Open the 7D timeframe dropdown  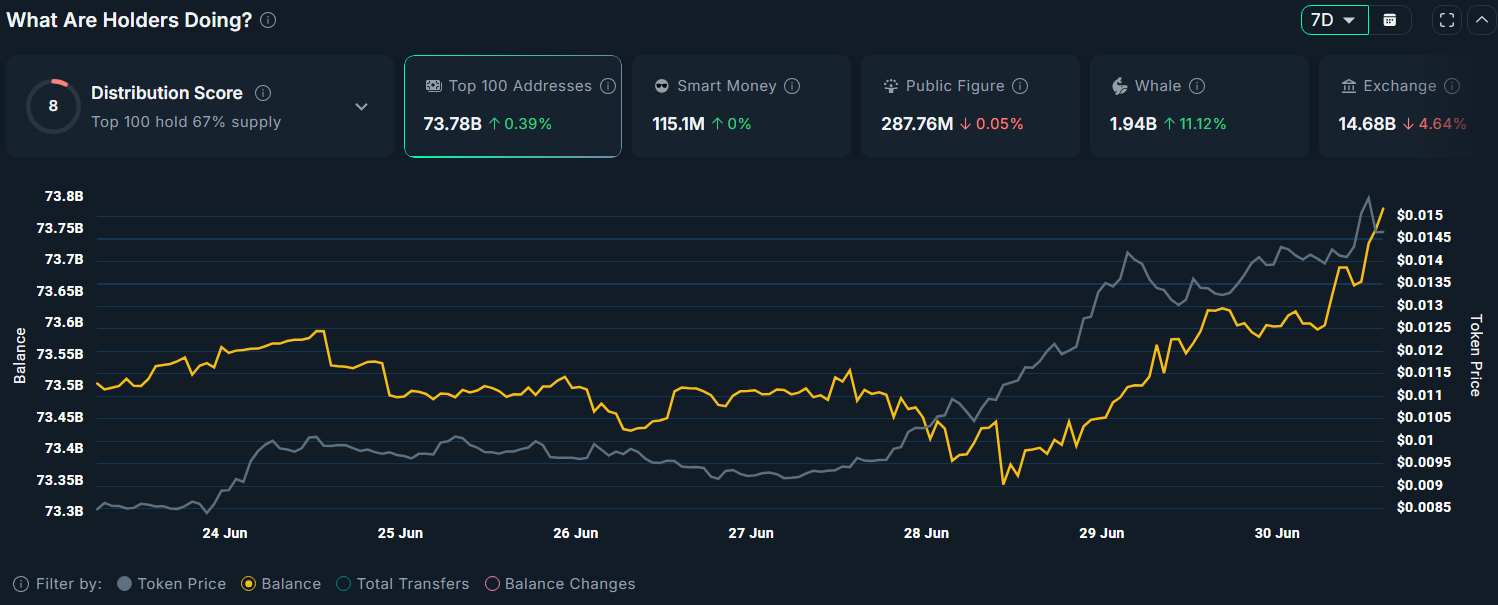click(x=1334, y=19)
